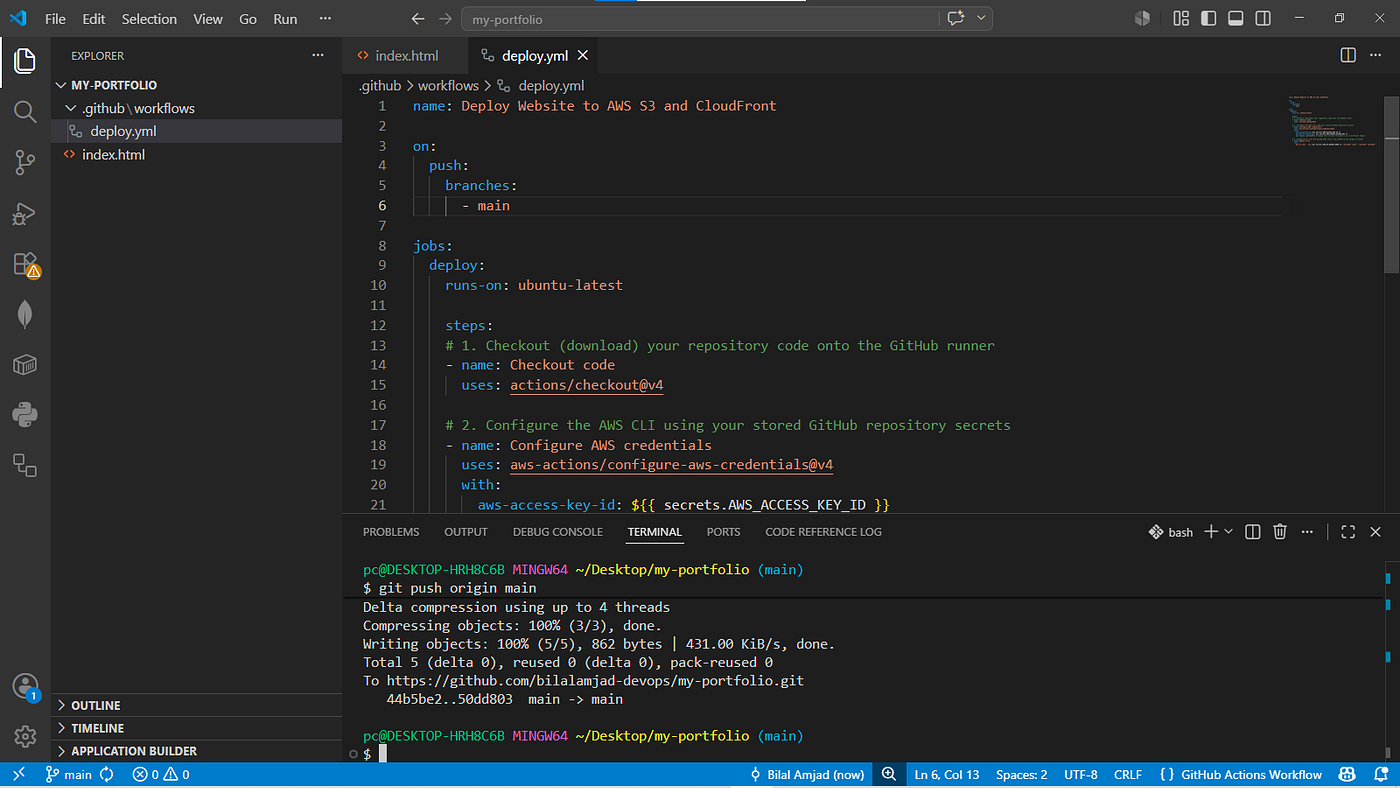Close the deploy.yml tab

pos(583,55)
